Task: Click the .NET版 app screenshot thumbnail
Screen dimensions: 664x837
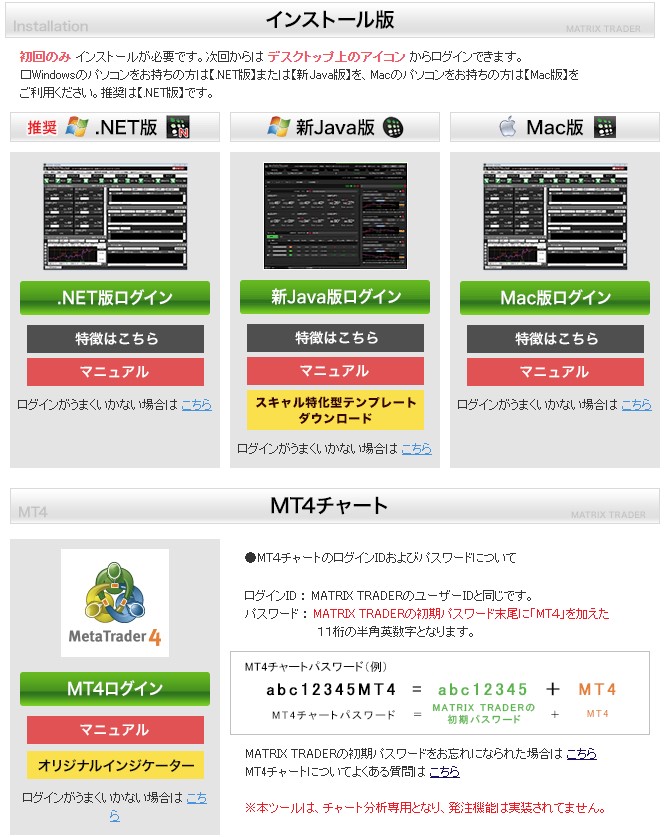Action: pos(115,217)
